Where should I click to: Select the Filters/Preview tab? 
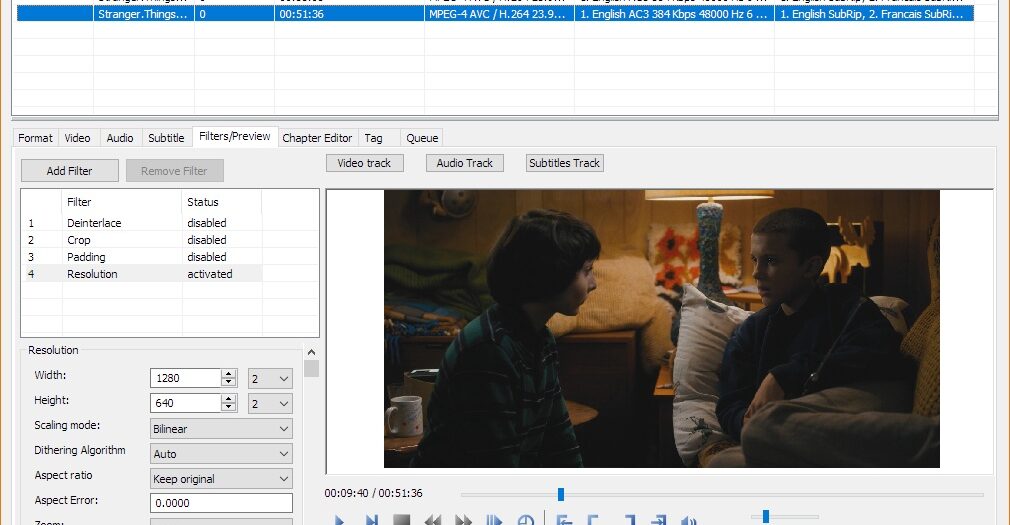point(235,137)
